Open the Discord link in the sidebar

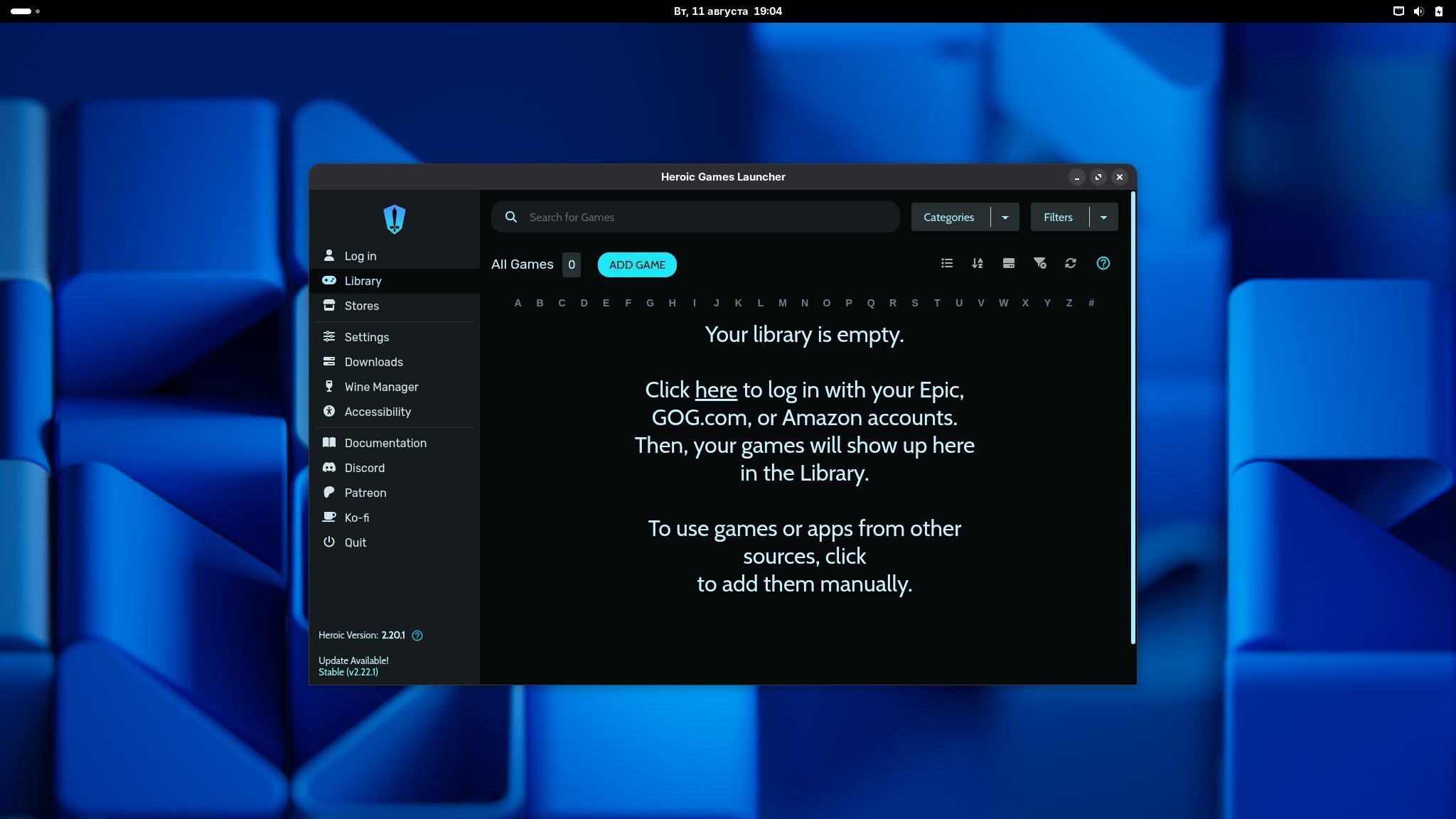(395, 468)
